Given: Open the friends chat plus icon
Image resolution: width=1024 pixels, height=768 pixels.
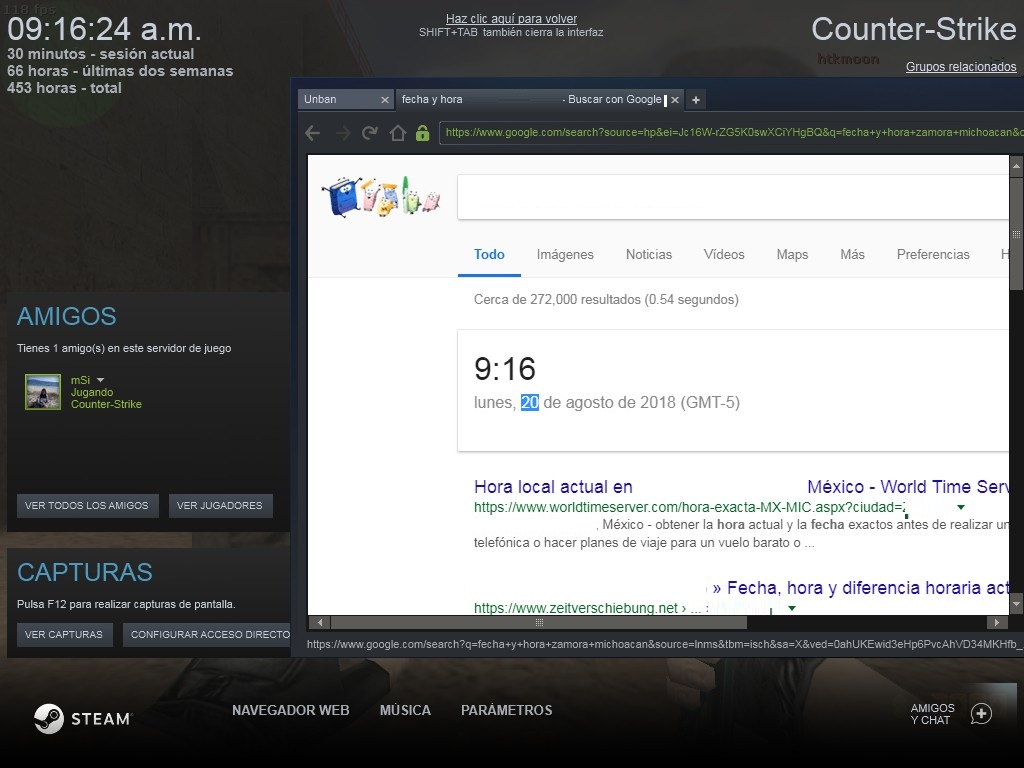Looking at the screenshot, I should tap(981, 714).
